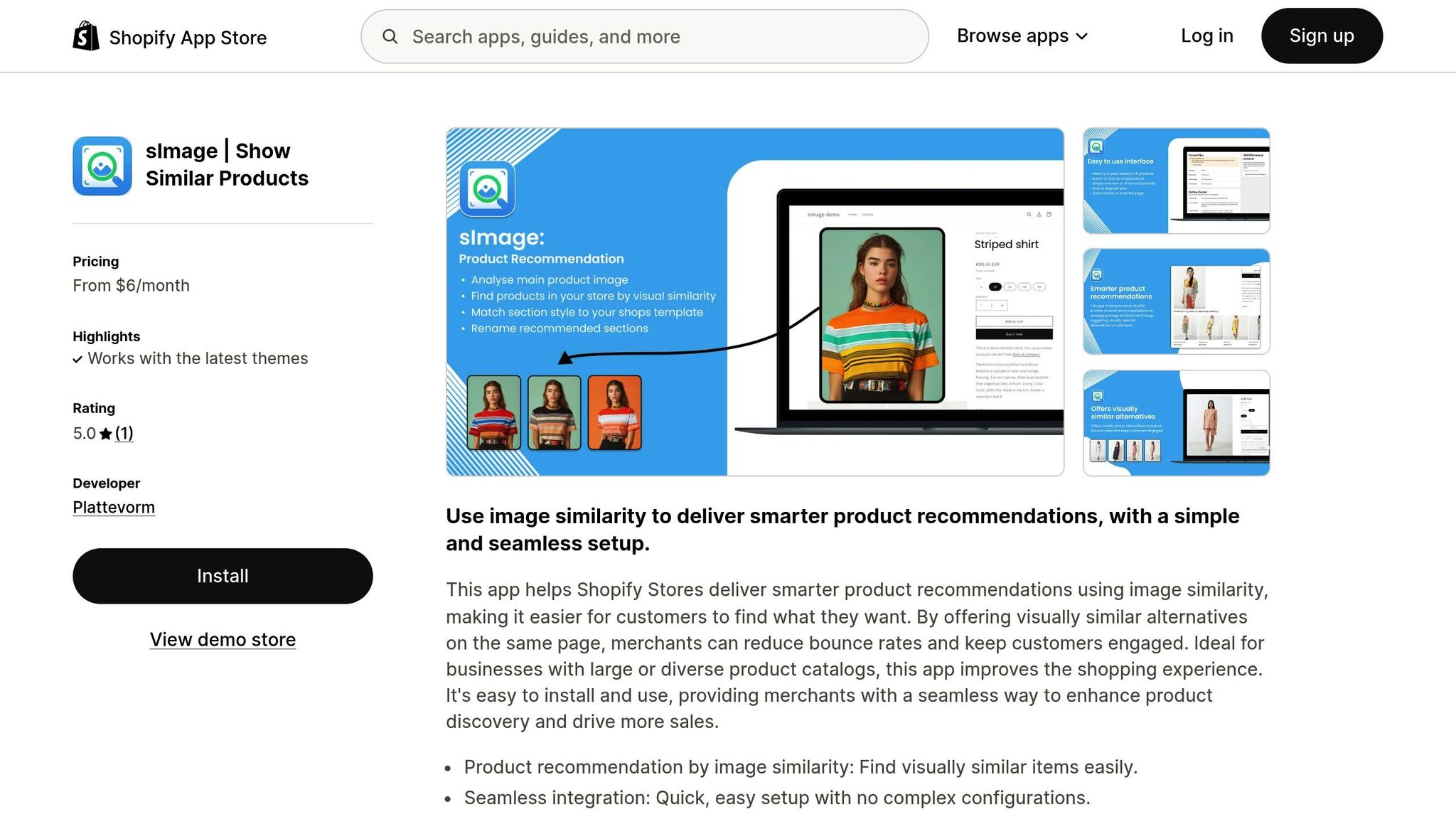
Task: Open the Log in page
Action: 1206,36
